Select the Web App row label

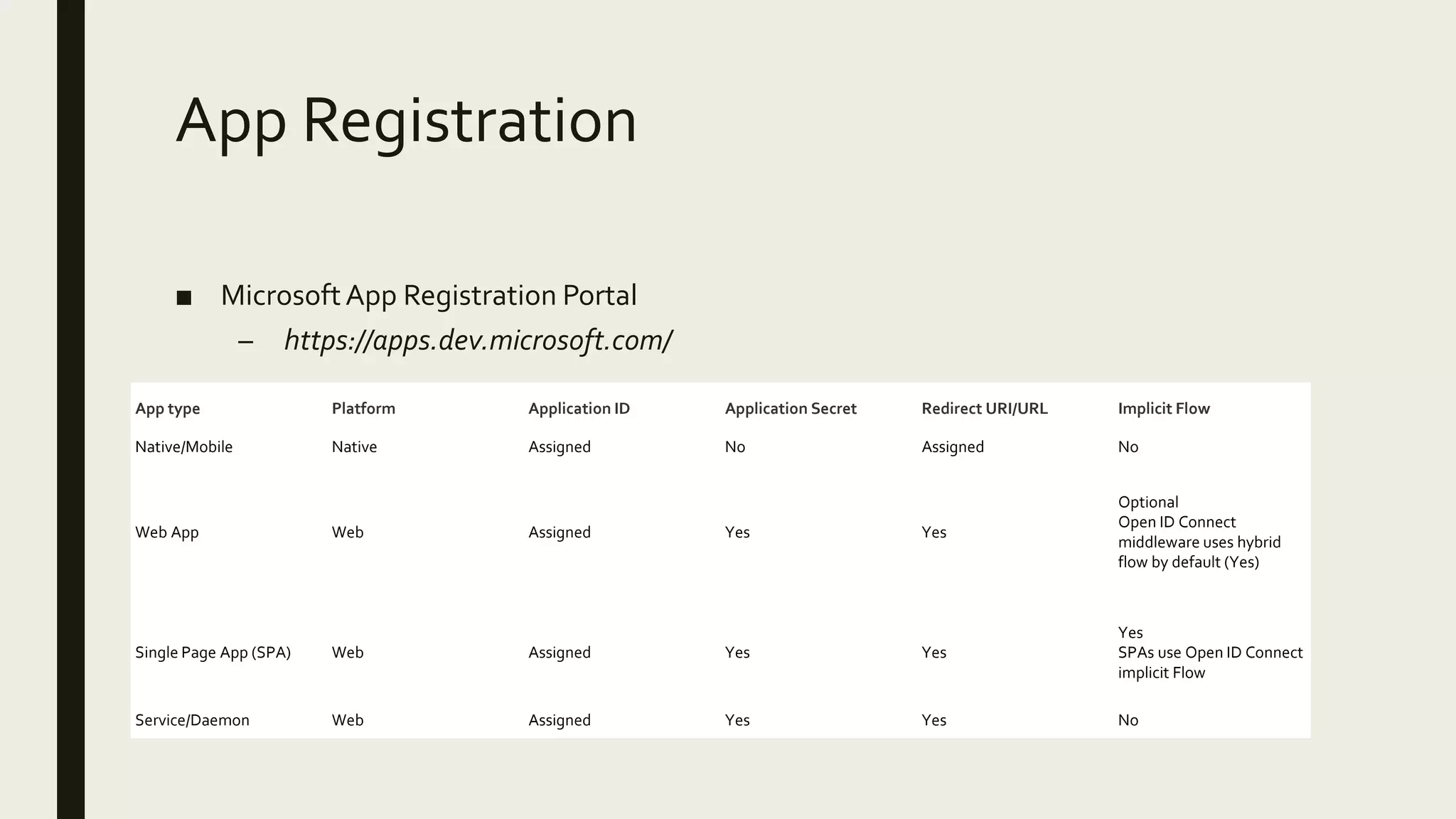pyautogui.click(x=167, y=532)
